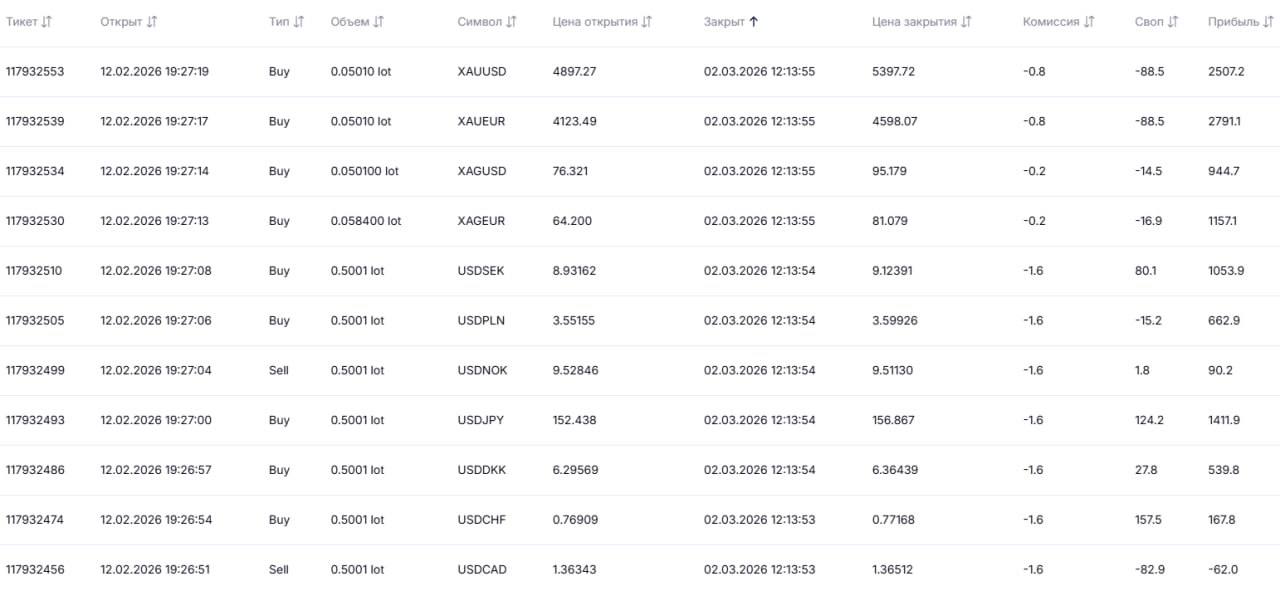Sort by Цена открытия arrows icon
1280x591 pixels.
pyautogui.click(x=646, y=22)
